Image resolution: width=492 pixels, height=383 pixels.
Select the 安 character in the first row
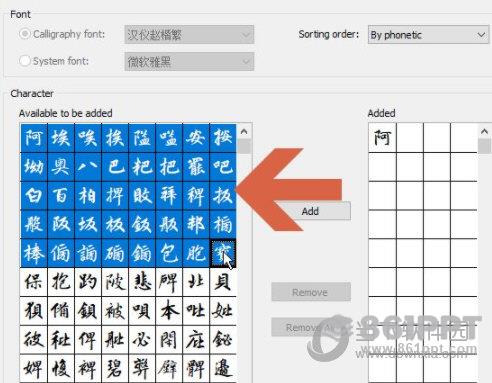coord(196,138)
